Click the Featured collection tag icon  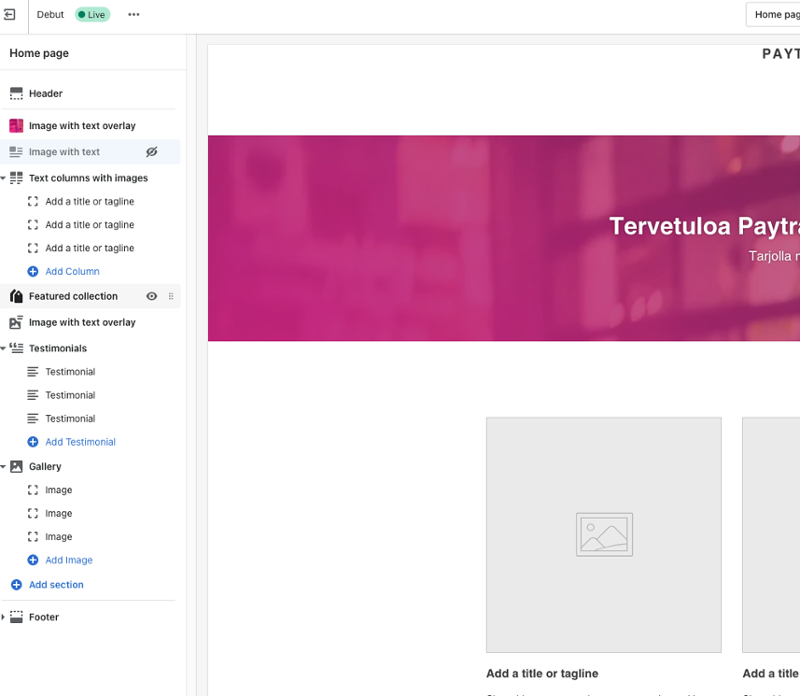(16, 296)
